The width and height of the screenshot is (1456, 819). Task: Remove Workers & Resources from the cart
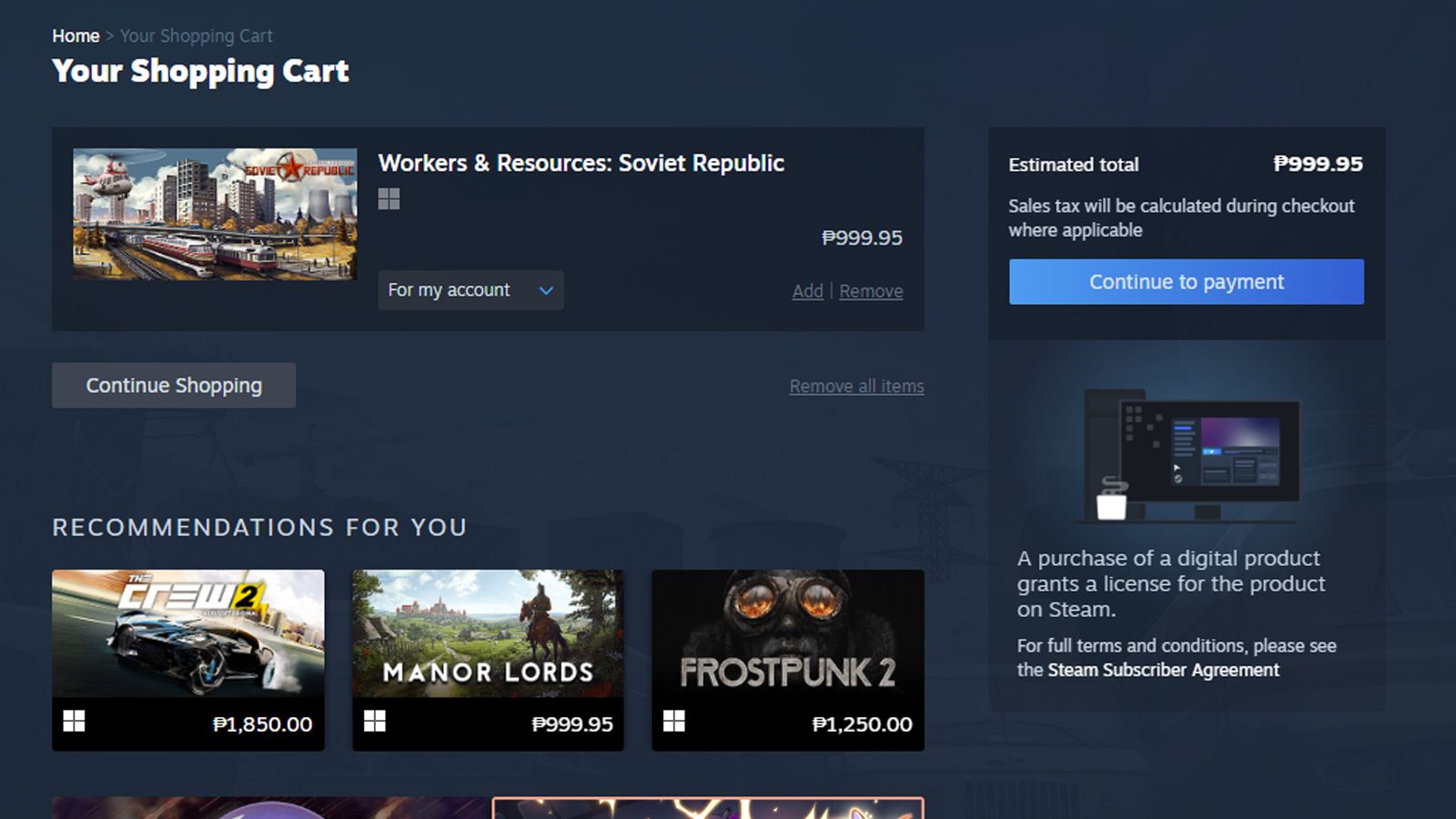(870, 291)
